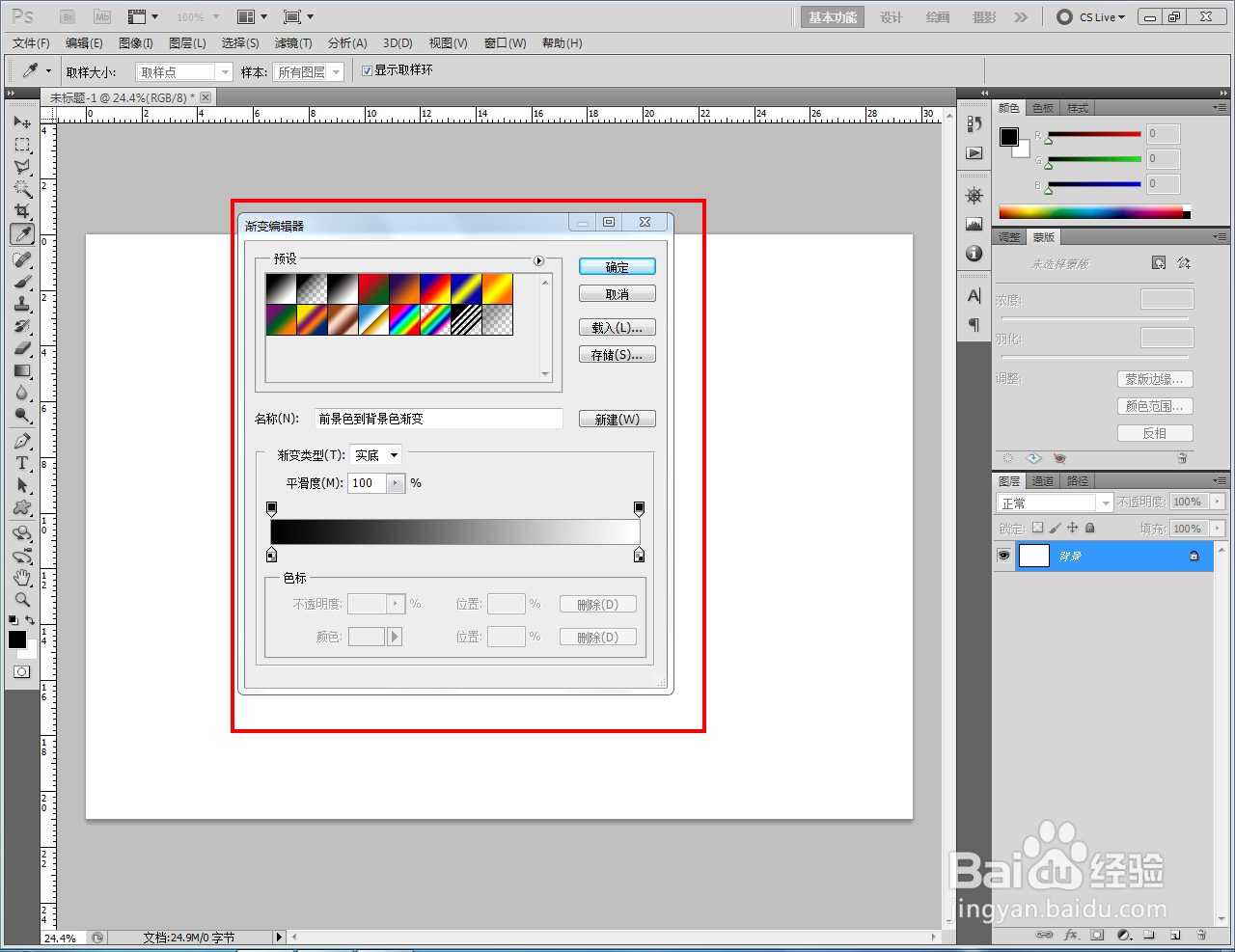Select the Rectangular Marquee tool

coord(22,145)
